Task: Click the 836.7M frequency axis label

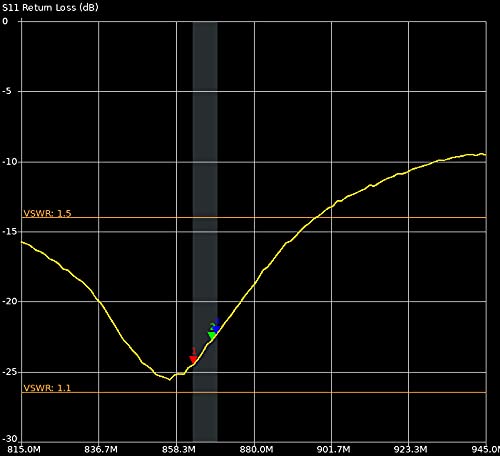Action: pyautogui.click(x=101, y=449)
